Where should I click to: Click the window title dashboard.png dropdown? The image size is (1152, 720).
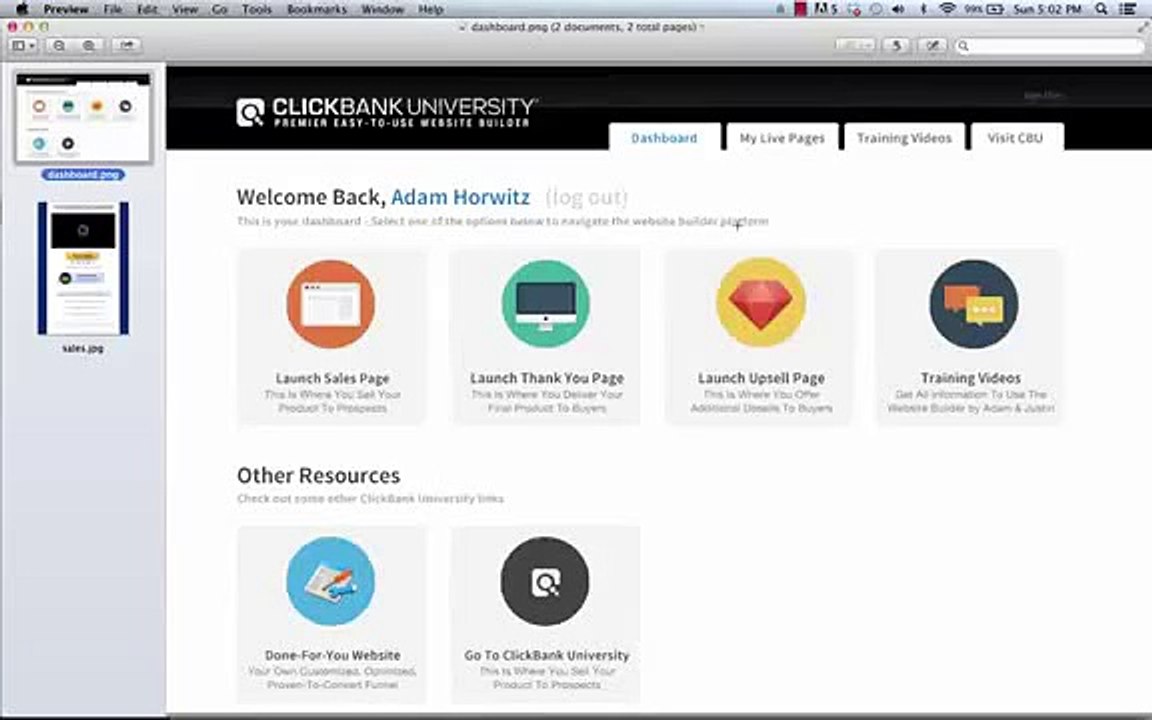[x=581, y=27]
